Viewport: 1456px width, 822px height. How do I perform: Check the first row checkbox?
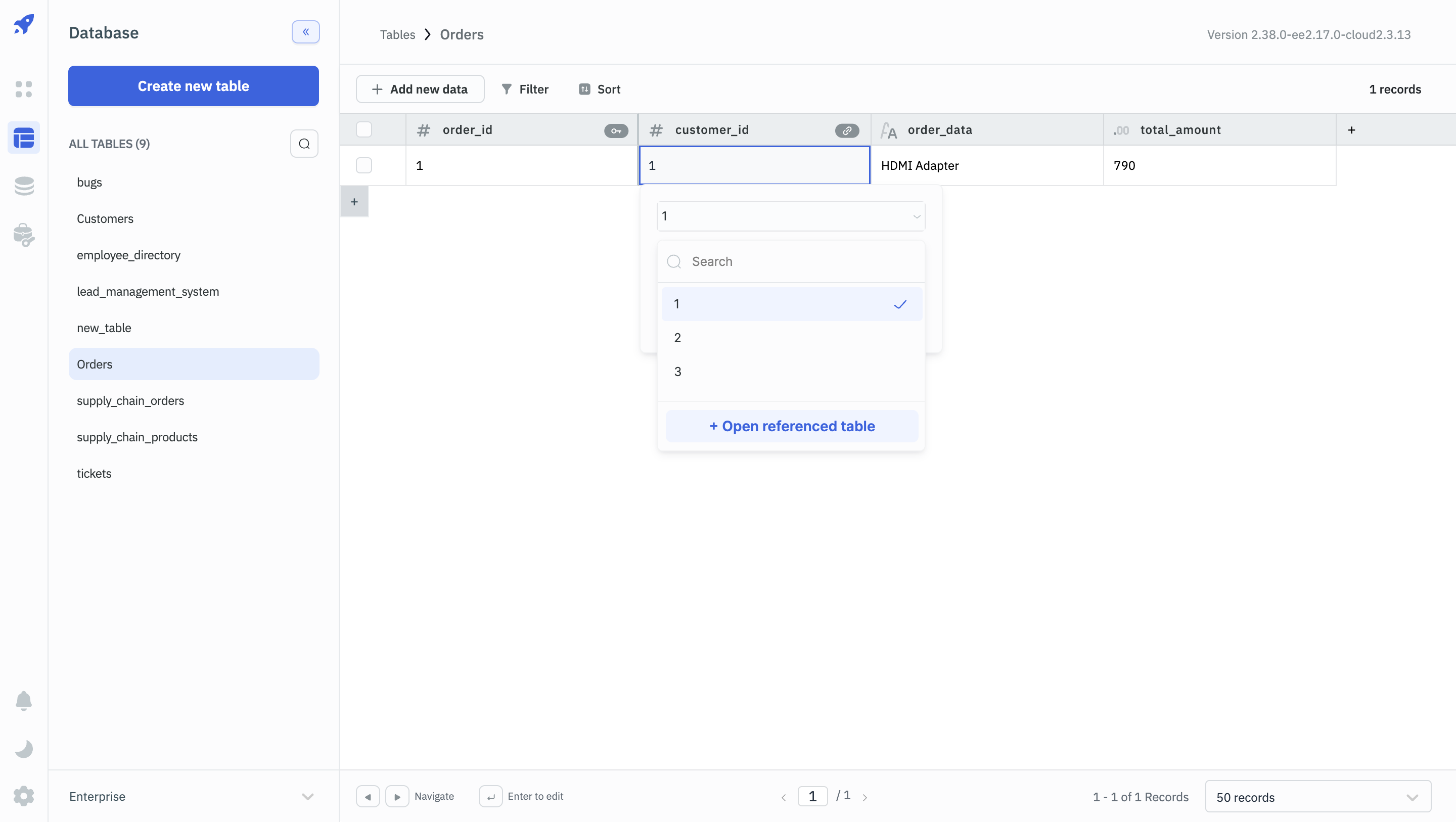(364, 165)
